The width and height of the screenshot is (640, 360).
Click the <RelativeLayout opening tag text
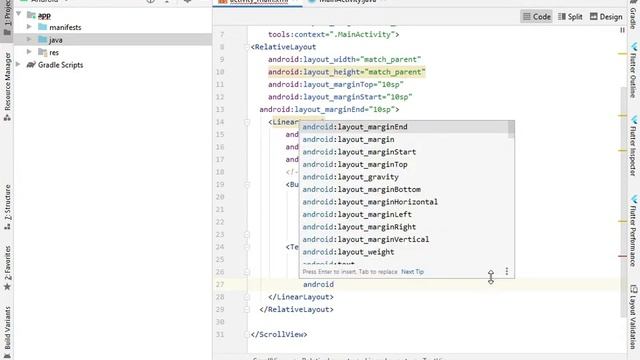283,47
